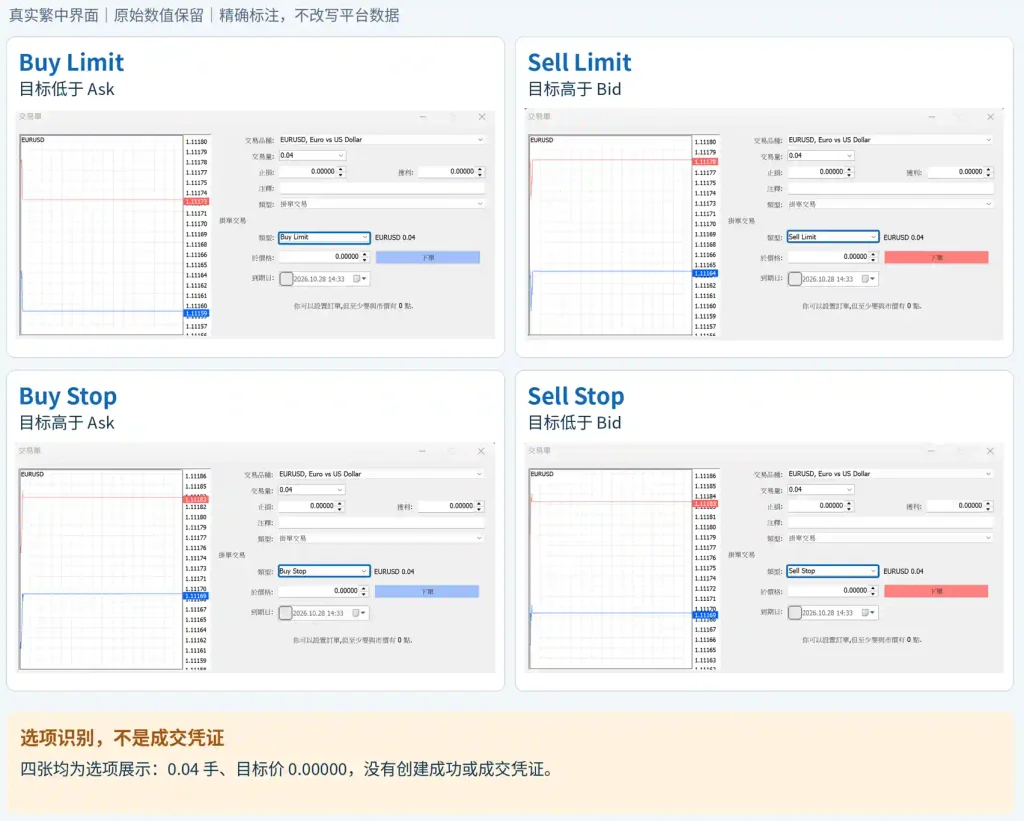Click the blue 下單 button in Buy Stop panel

(427, 592)
